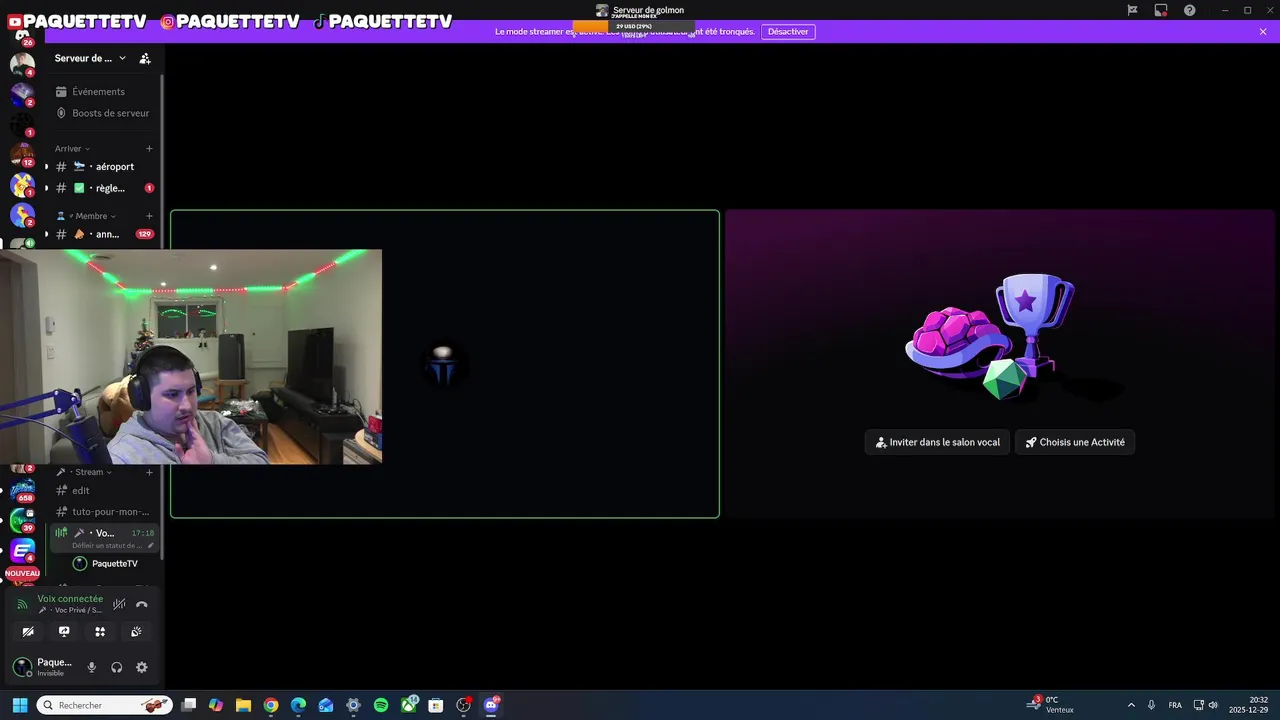1280x720 pixels.
Task: Open Task View from the taskbar
Action: [x=188, y=705]
